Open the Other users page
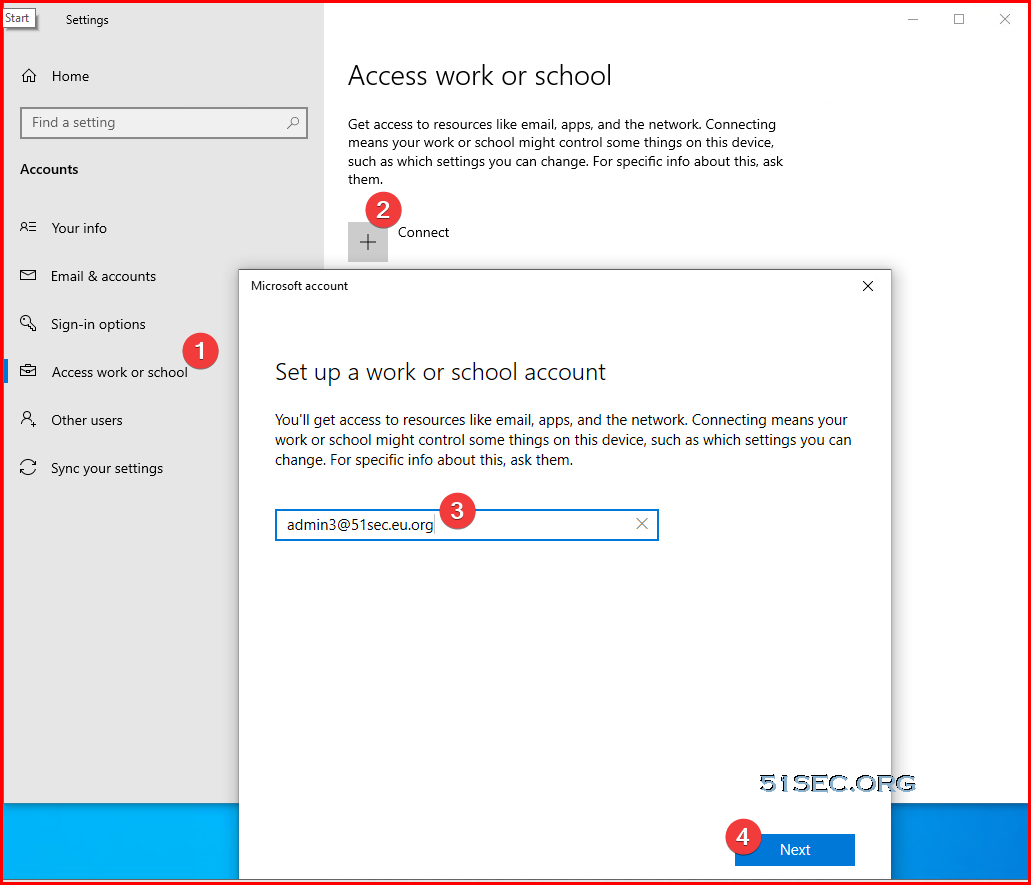This screenshot has height=885, width=1031. coord(87,420)
